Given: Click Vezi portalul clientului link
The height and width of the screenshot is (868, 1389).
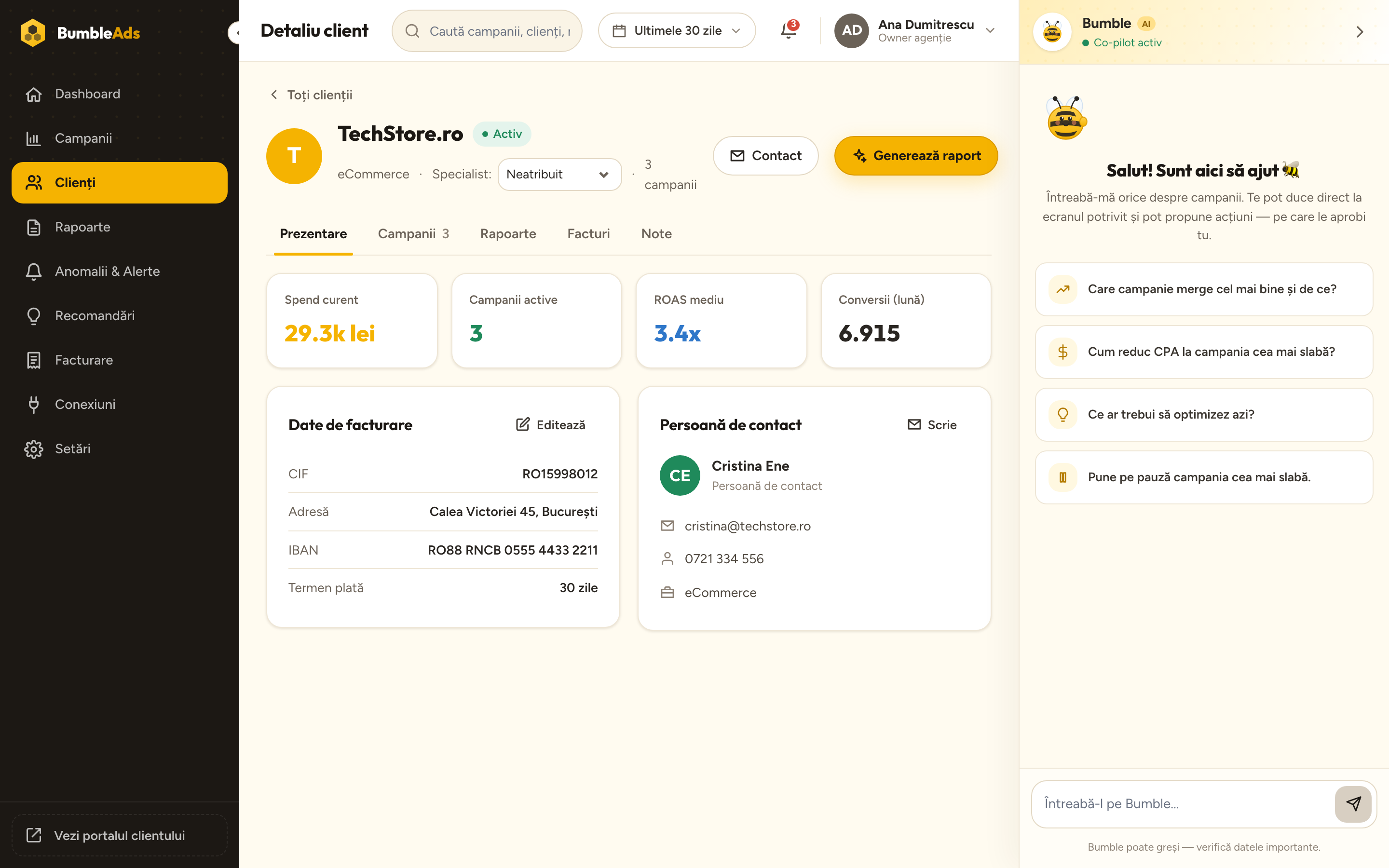Looking at the screenshot, I should click(x=120, y=835).
